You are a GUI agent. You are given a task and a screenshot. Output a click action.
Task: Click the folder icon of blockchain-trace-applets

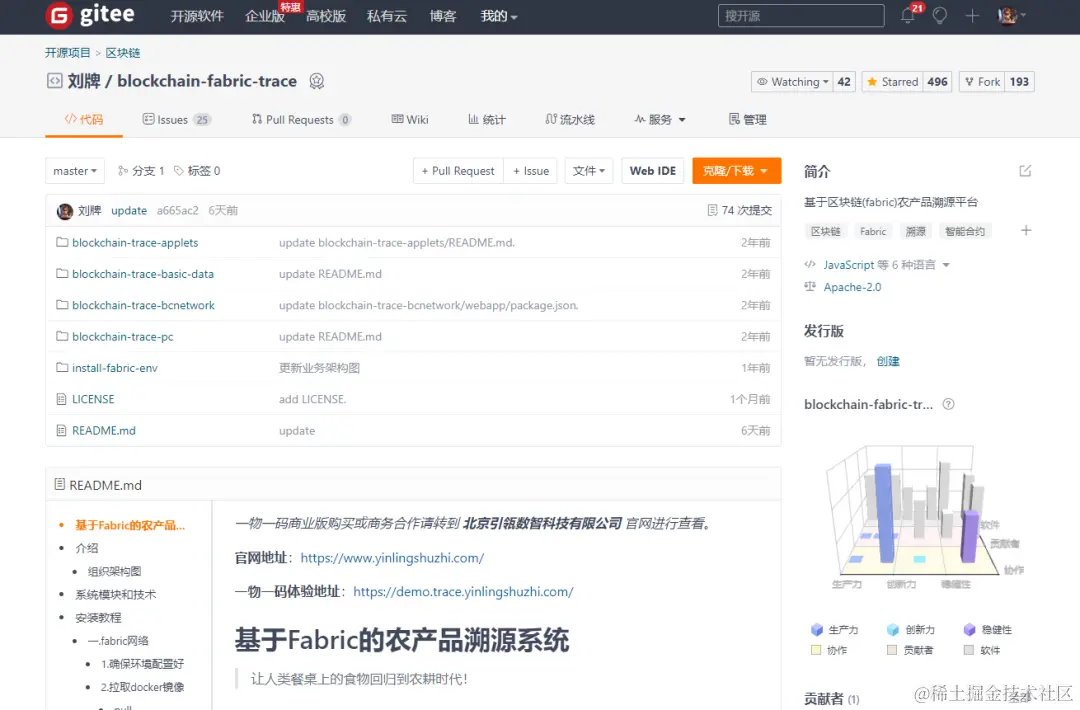click(x=62, y=242)
